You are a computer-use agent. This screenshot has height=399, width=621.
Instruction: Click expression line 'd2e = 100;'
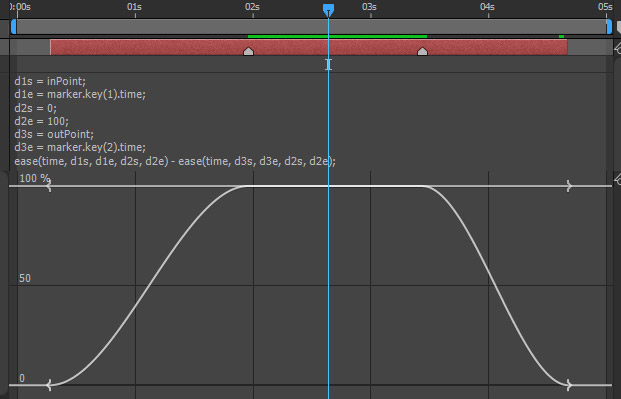click(x=42, y=121)
